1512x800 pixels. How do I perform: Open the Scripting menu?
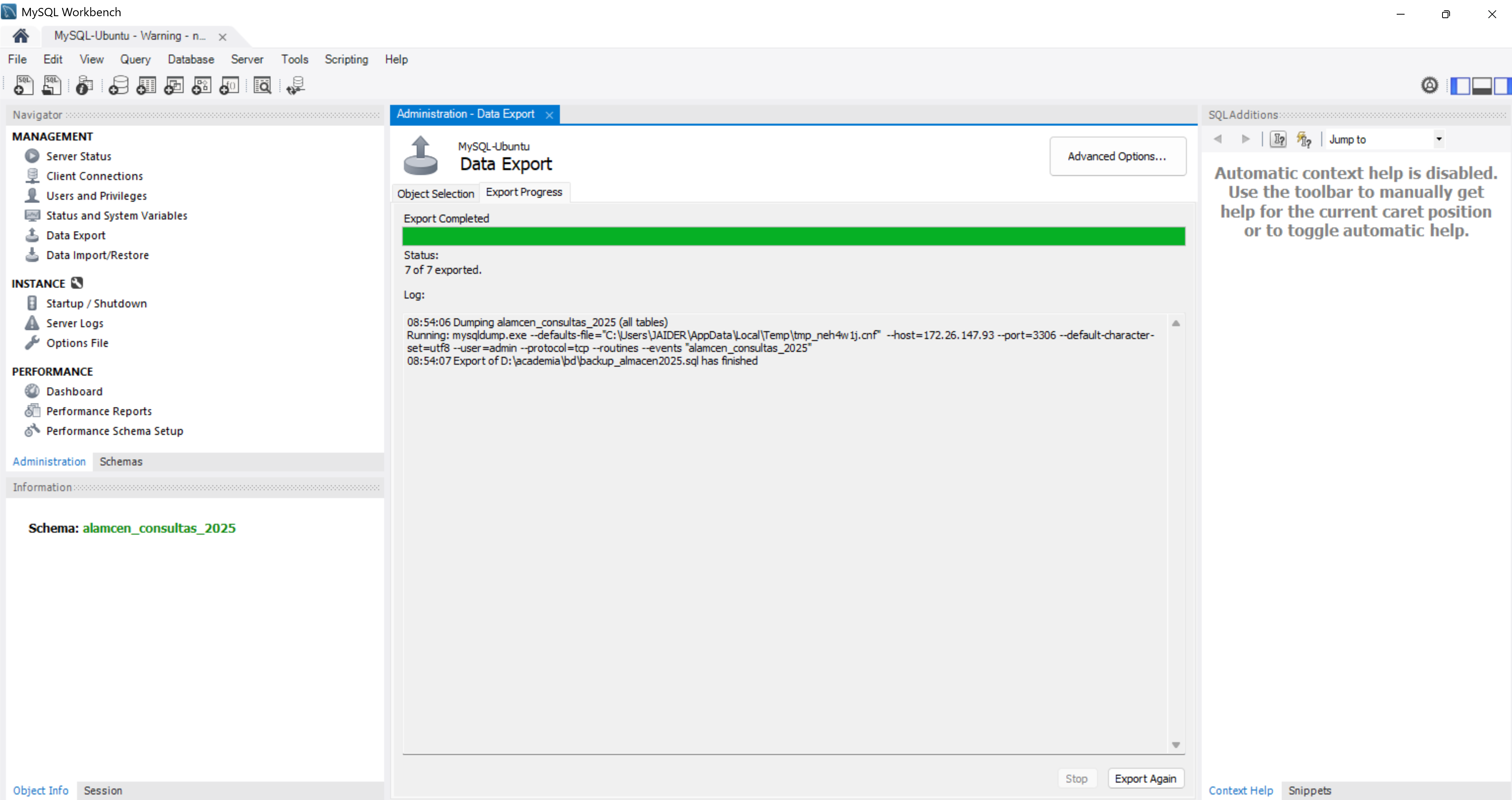(346, 59)
